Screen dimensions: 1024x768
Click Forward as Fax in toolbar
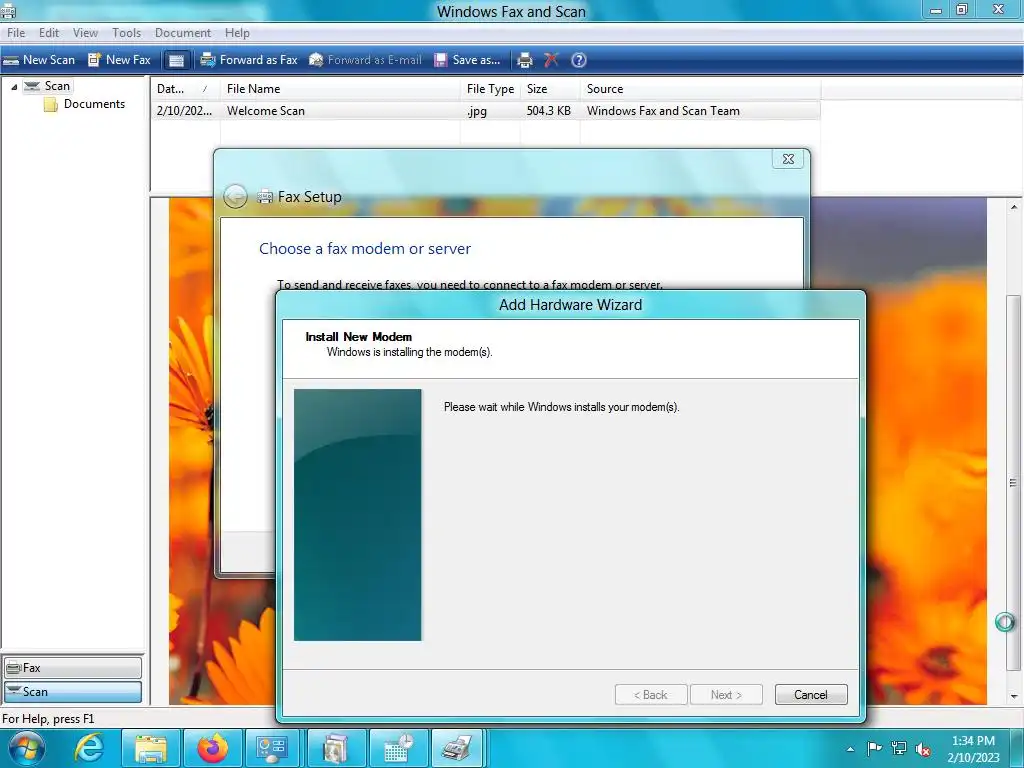click(x=249, y=60)
